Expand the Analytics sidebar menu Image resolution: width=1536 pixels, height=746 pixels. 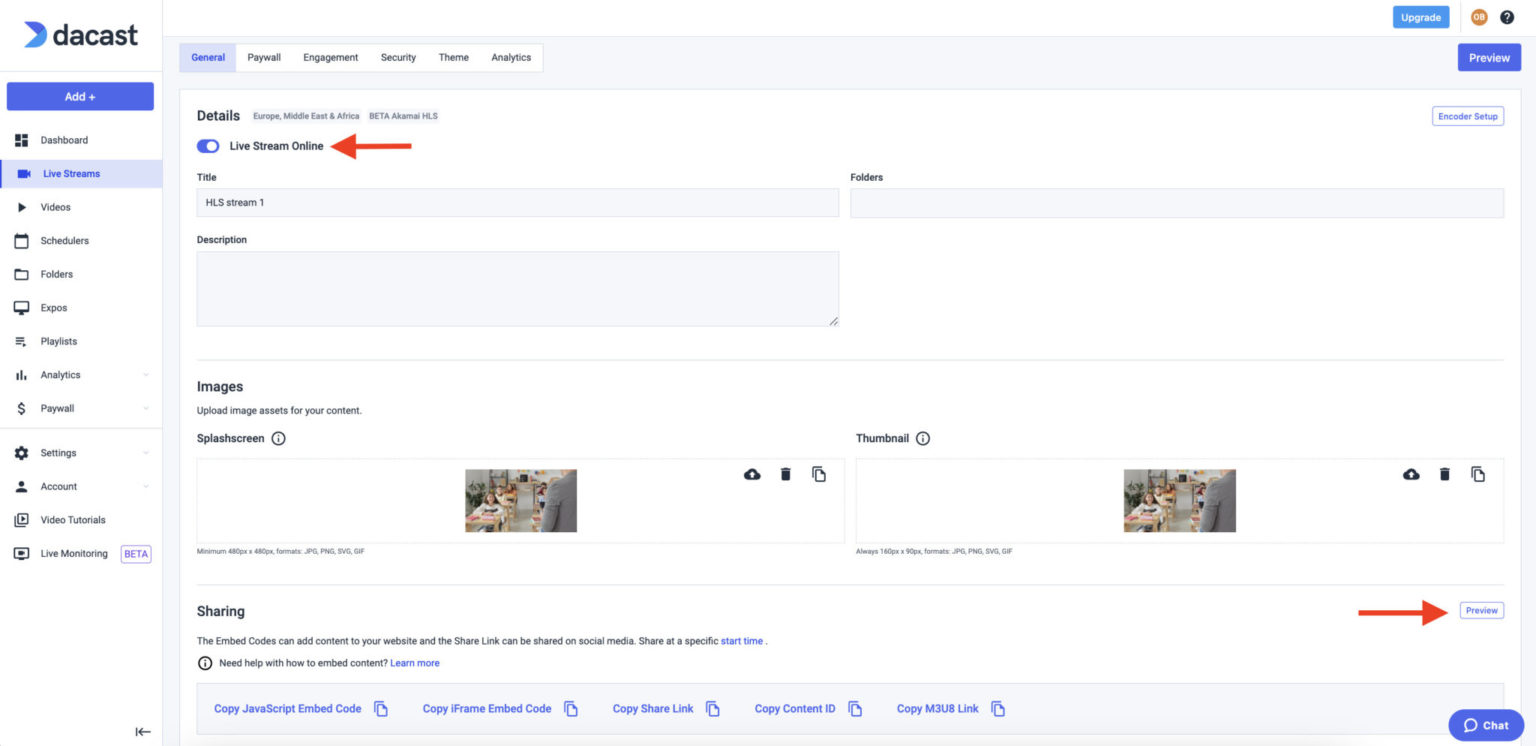(60, 374)
